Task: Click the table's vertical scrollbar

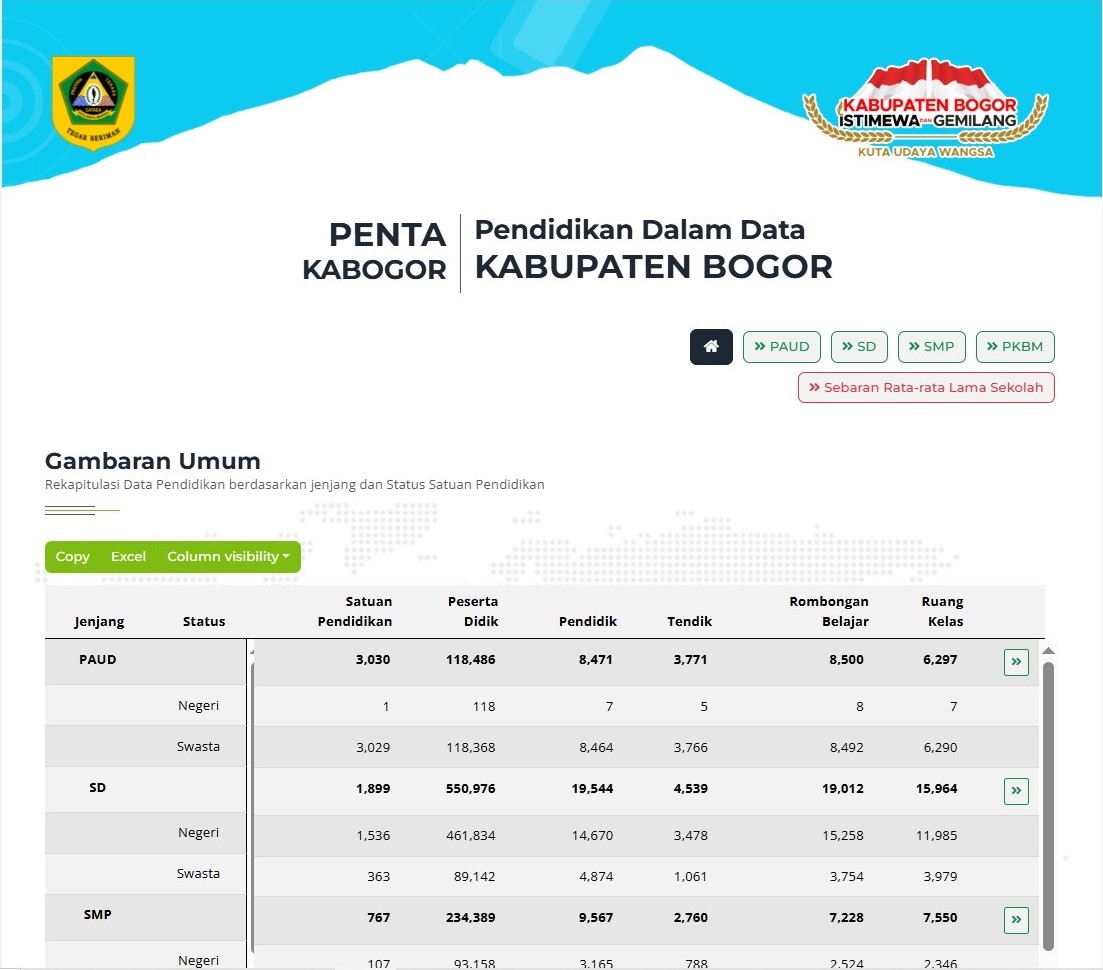Action: click(1048, 800)
